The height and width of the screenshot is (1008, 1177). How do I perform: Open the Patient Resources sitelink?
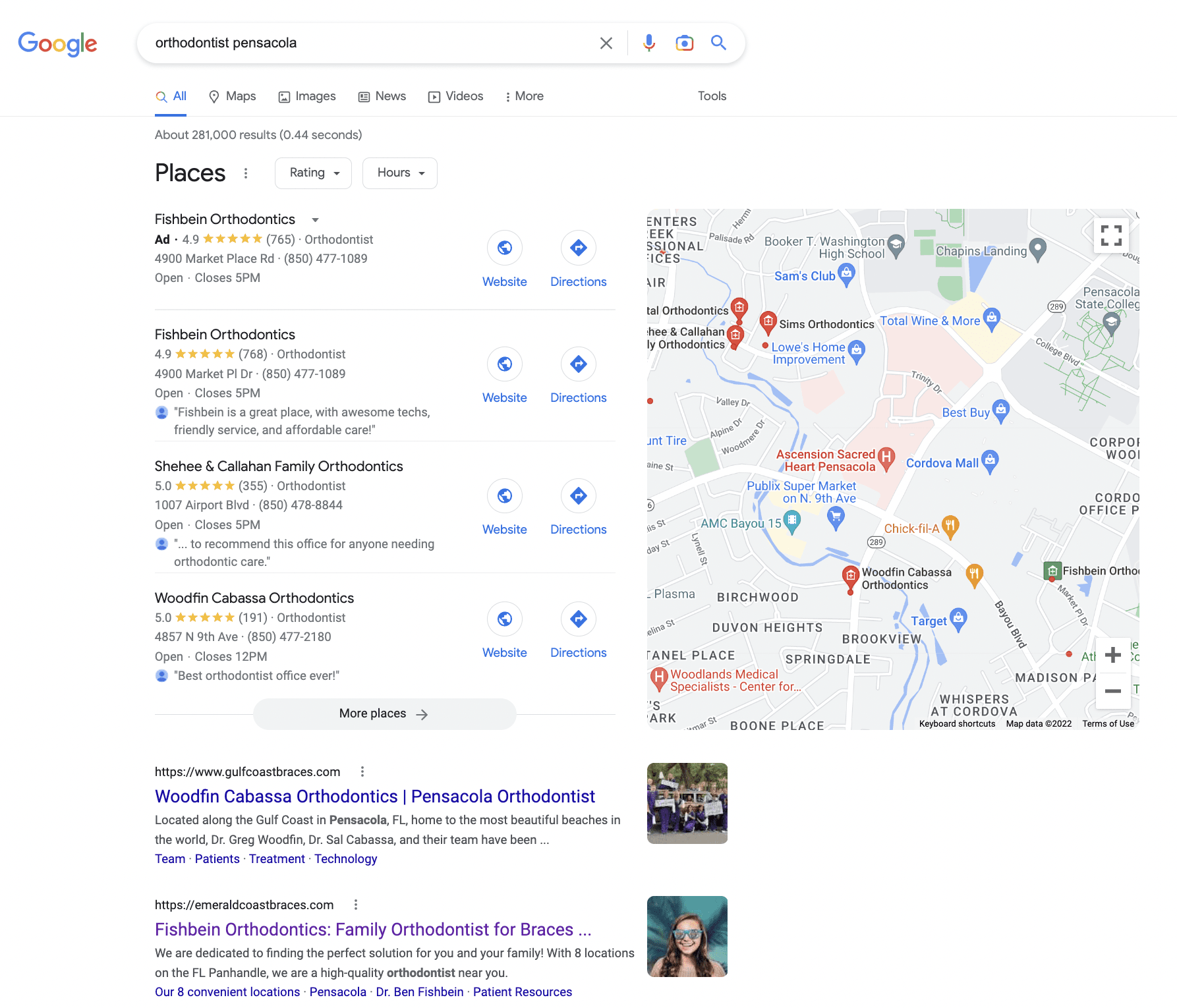(523, 992)
